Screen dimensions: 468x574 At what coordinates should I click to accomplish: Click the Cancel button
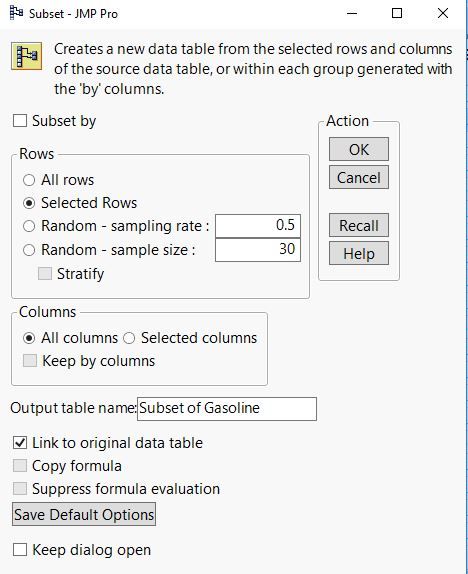click(359, 177)
